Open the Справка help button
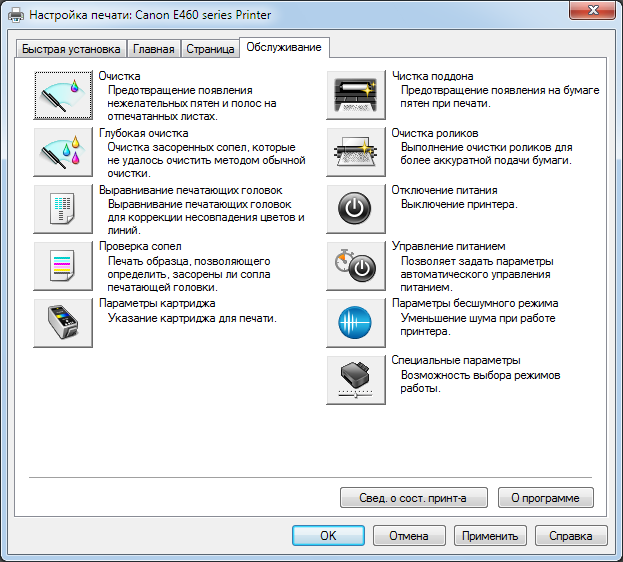Image resolution: width=623 pixels, height=562 pixels. click(571, 535)
